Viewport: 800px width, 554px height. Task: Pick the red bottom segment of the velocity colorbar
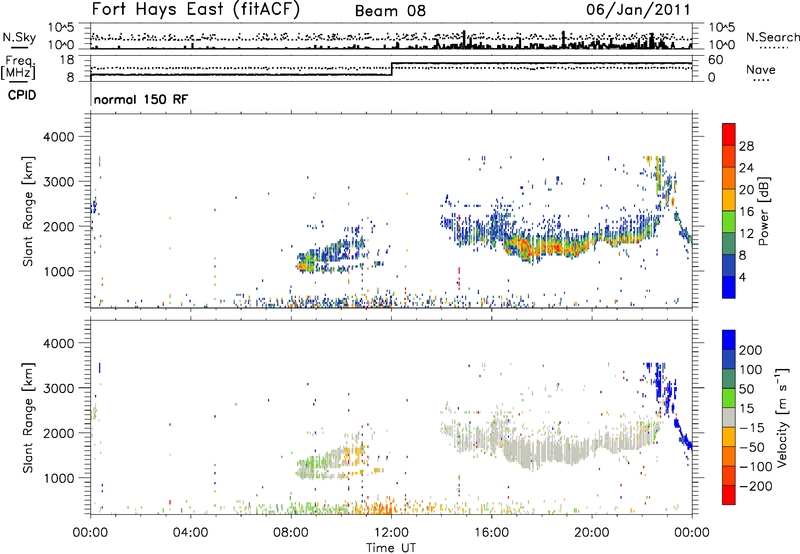click(x=729, y=495)
